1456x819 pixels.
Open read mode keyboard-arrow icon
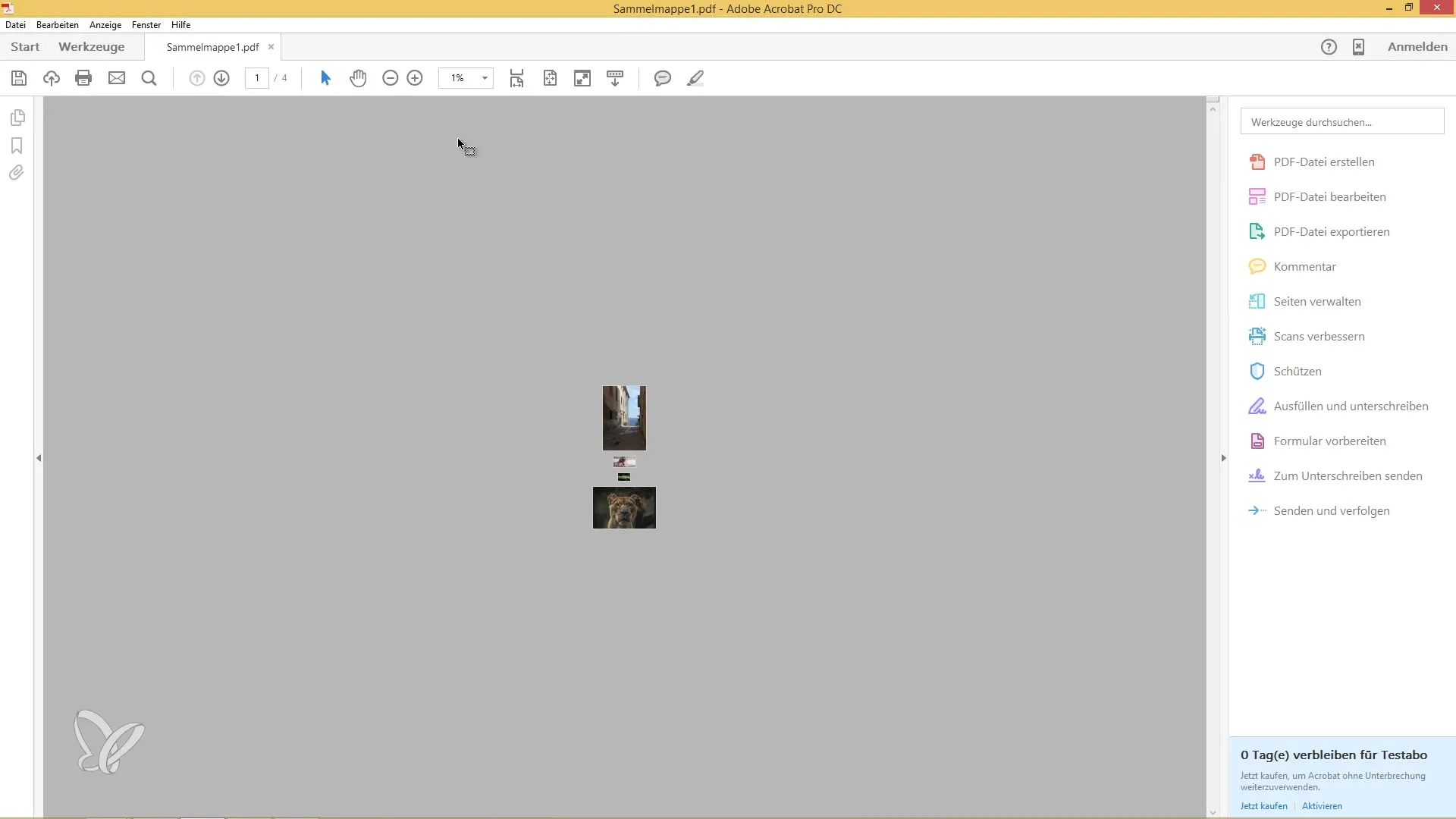[615, 78]
